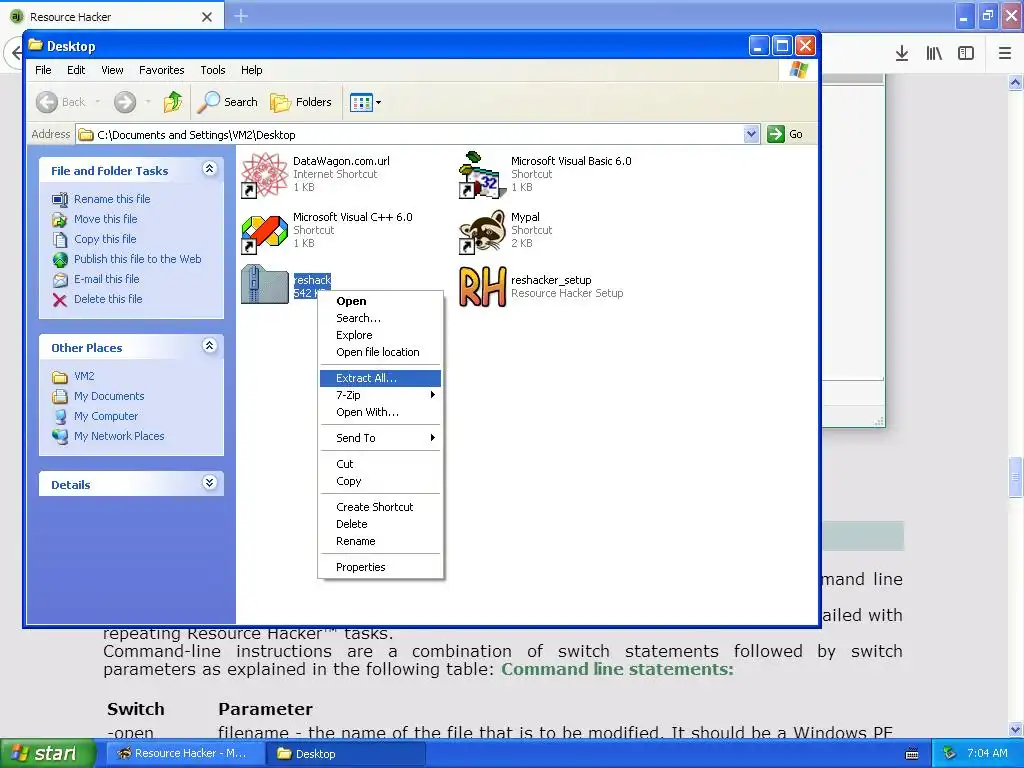The width and height of the screenshot is (1024, 768).
Task: Expand the 7-Zip submenu
Action: [380, 395]
